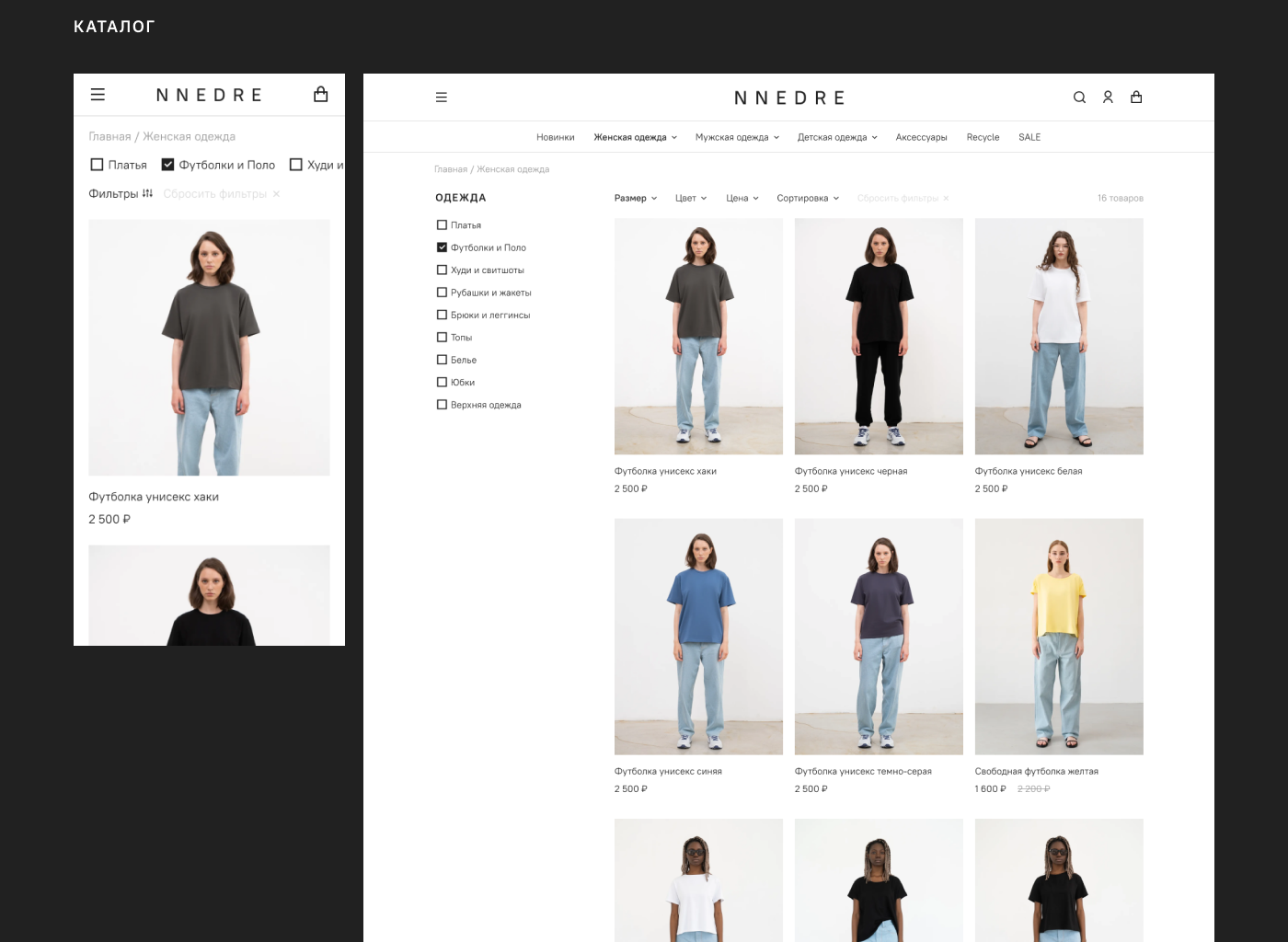Open the mobile hamburger menu

point(98,95)
